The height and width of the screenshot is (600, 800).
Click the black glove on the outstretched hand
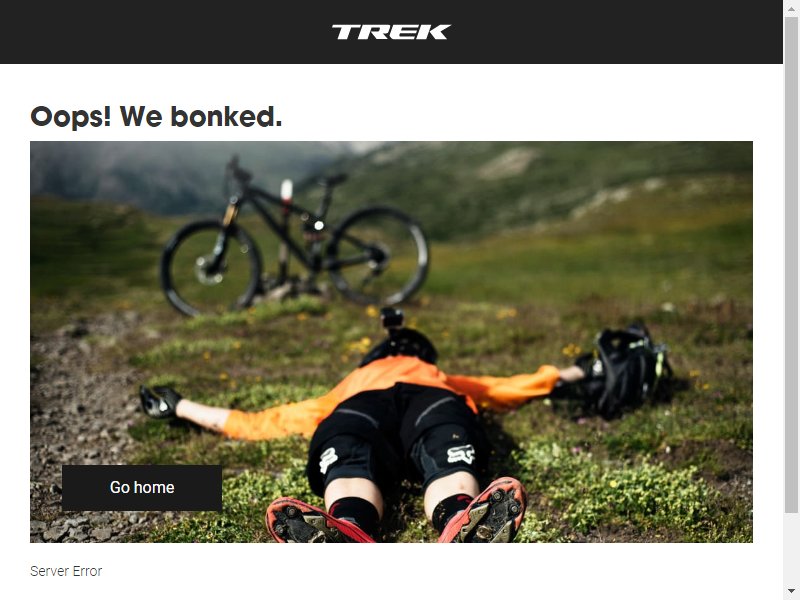click(160, 401)
